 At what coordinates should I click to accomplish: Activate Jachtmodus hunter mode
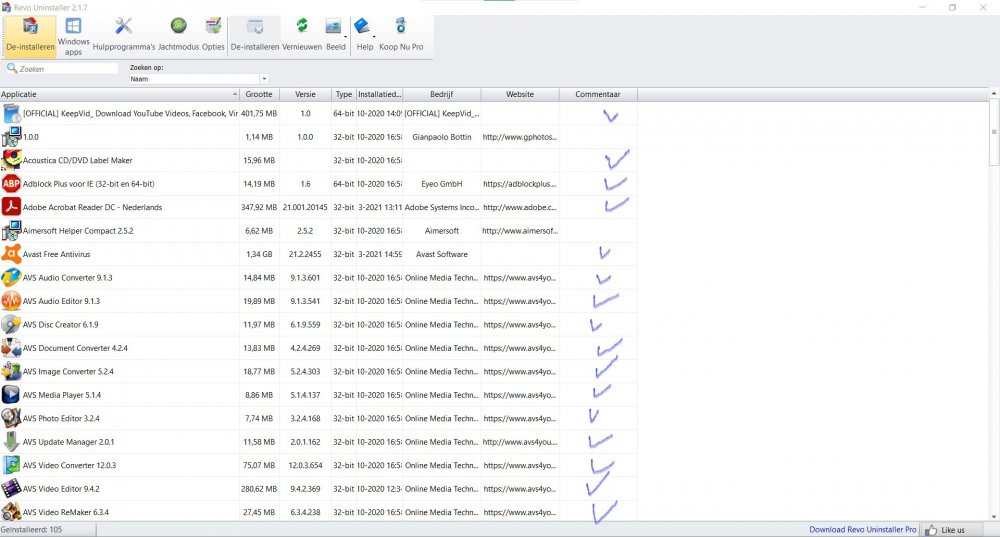(x=178, y=34)
